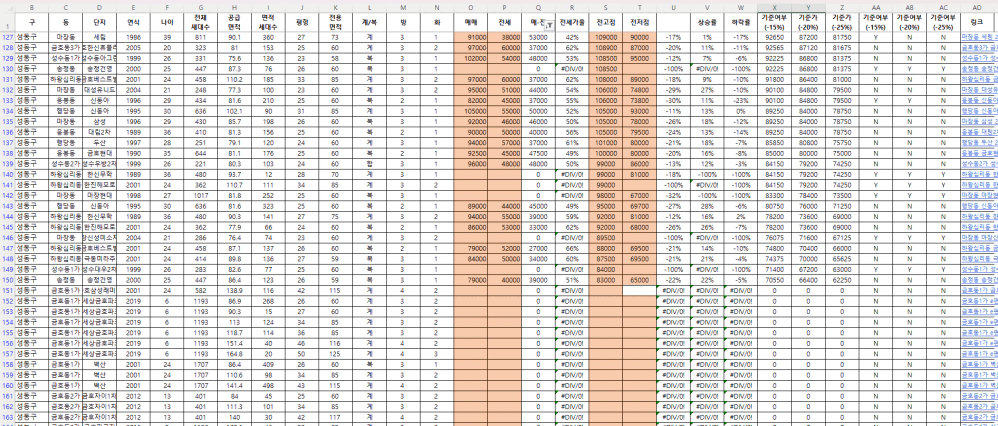
Task: Open the filter dropdown in column Q header
Action: click(x=549, y=26)
